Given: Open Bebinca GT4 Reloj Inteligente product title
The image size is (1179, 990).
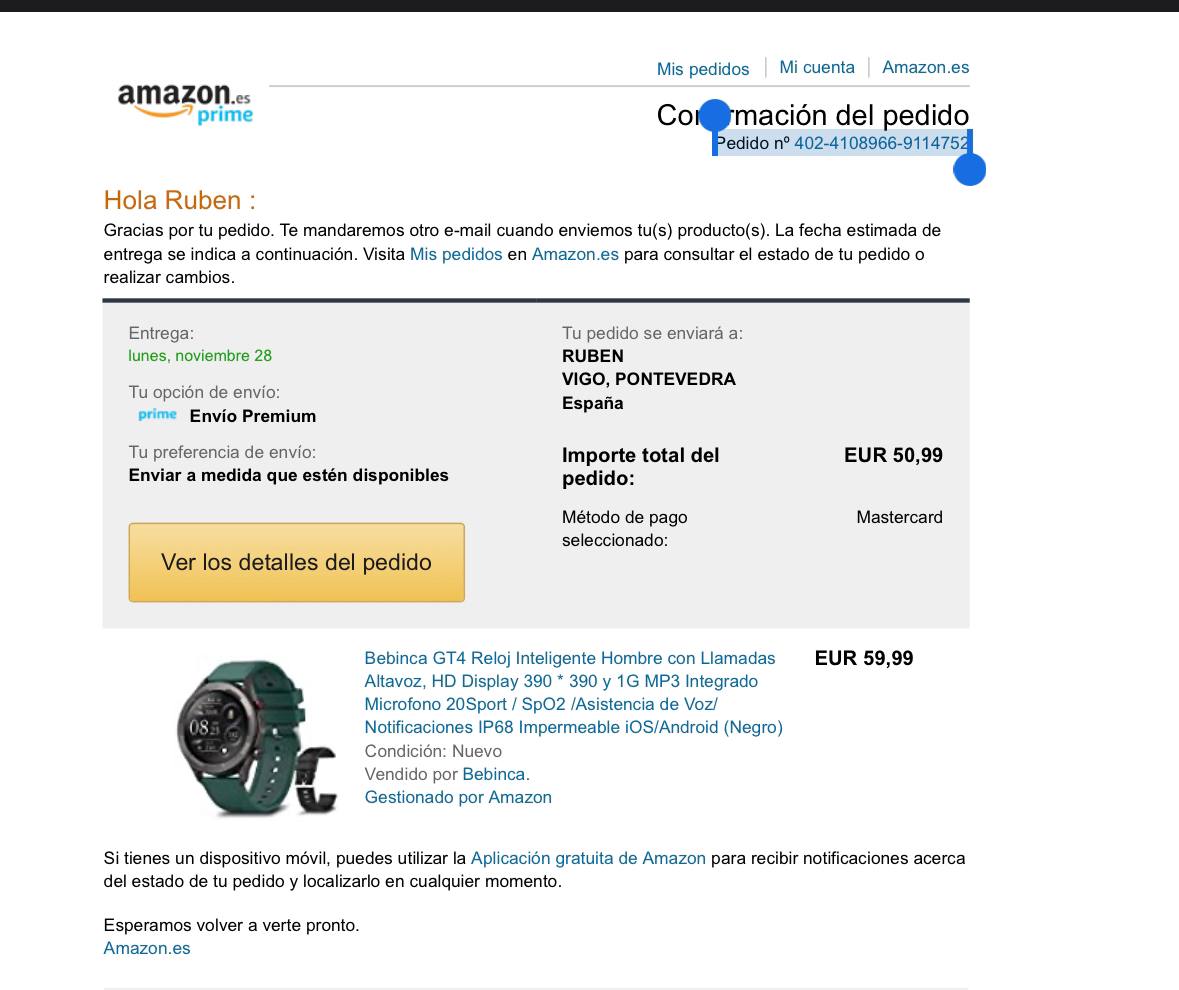Looking at the screenshot, I should pyautogui.click(x=573, y=692).
